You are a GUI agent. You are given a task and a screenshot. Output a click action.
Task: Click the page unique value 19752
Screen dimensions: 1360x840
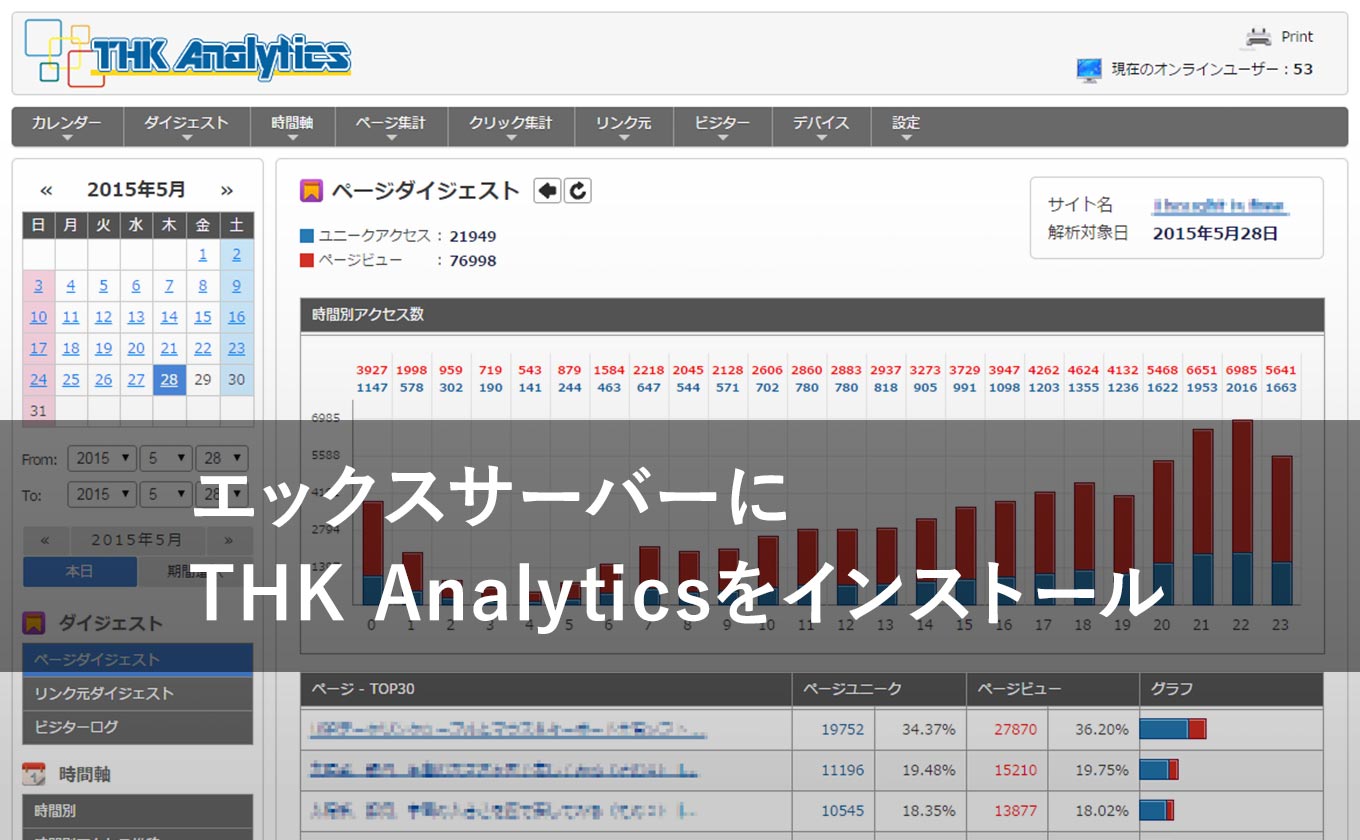[x=842, y=730]
